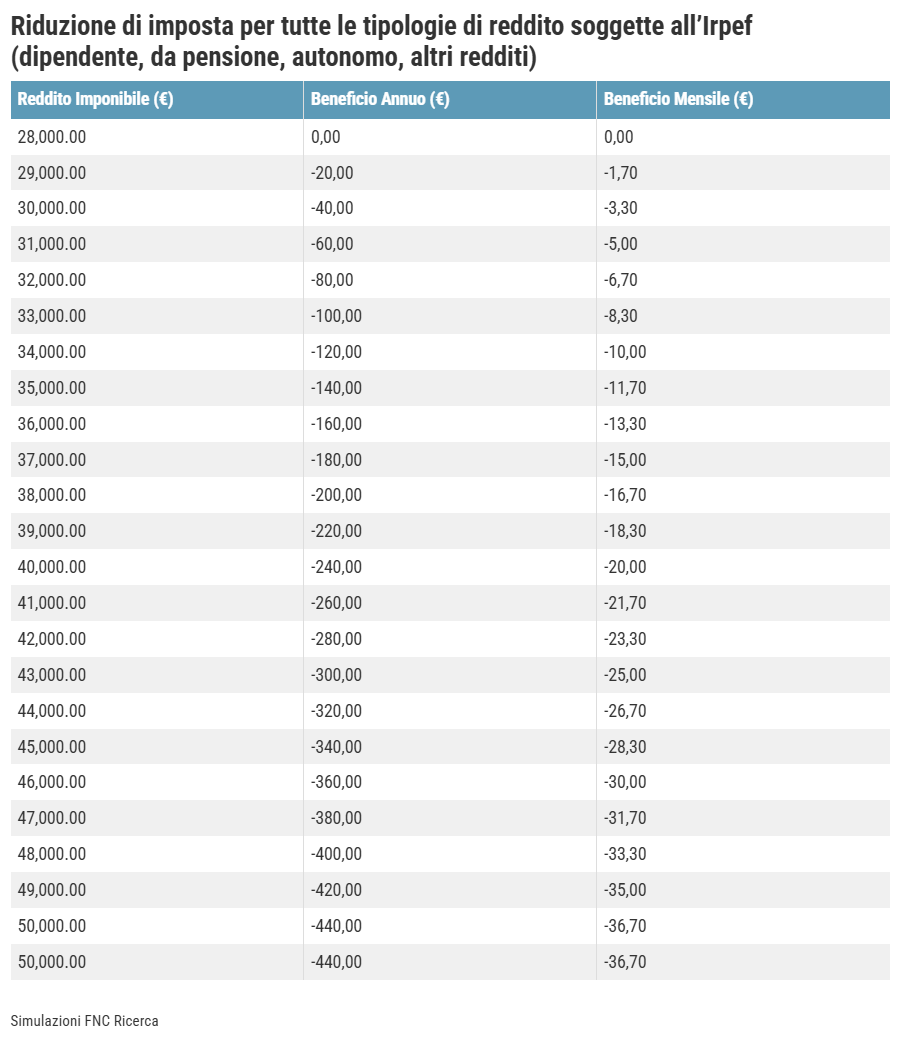Click the -300,00 annual benefit cell

tap(336, 675)
